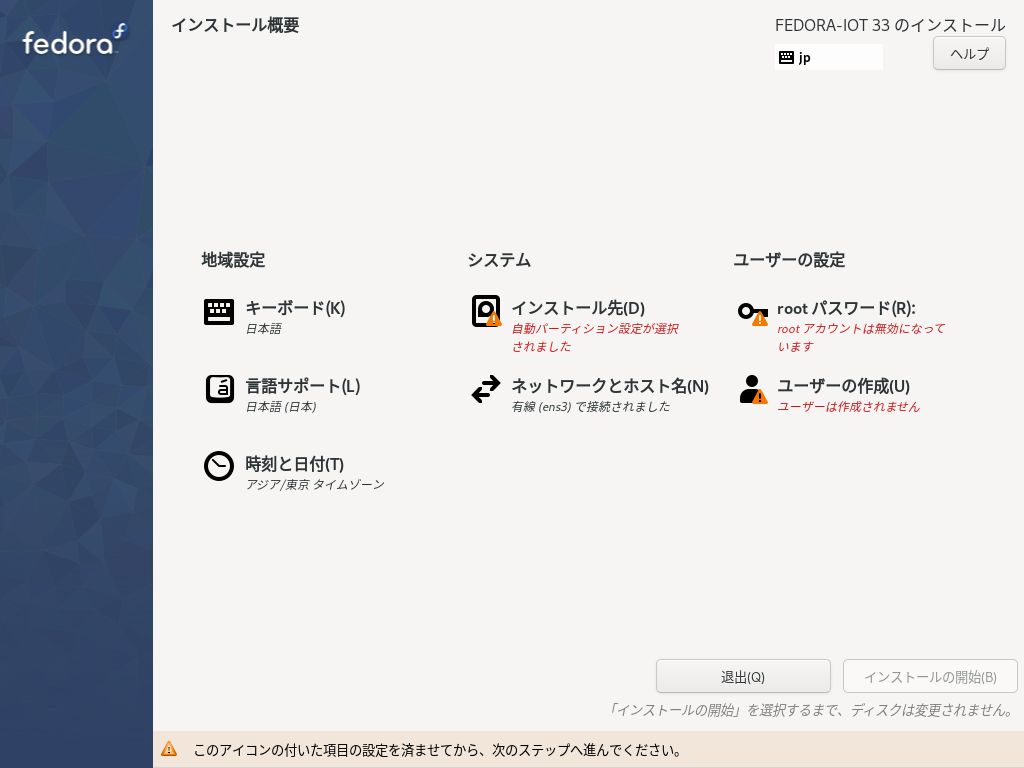Image resolution: width=1024 pixels, height=768 pixels.
Task: Click the key icon for root パスワード(R)
Action: pyautogui.click(x=752, y=313)
